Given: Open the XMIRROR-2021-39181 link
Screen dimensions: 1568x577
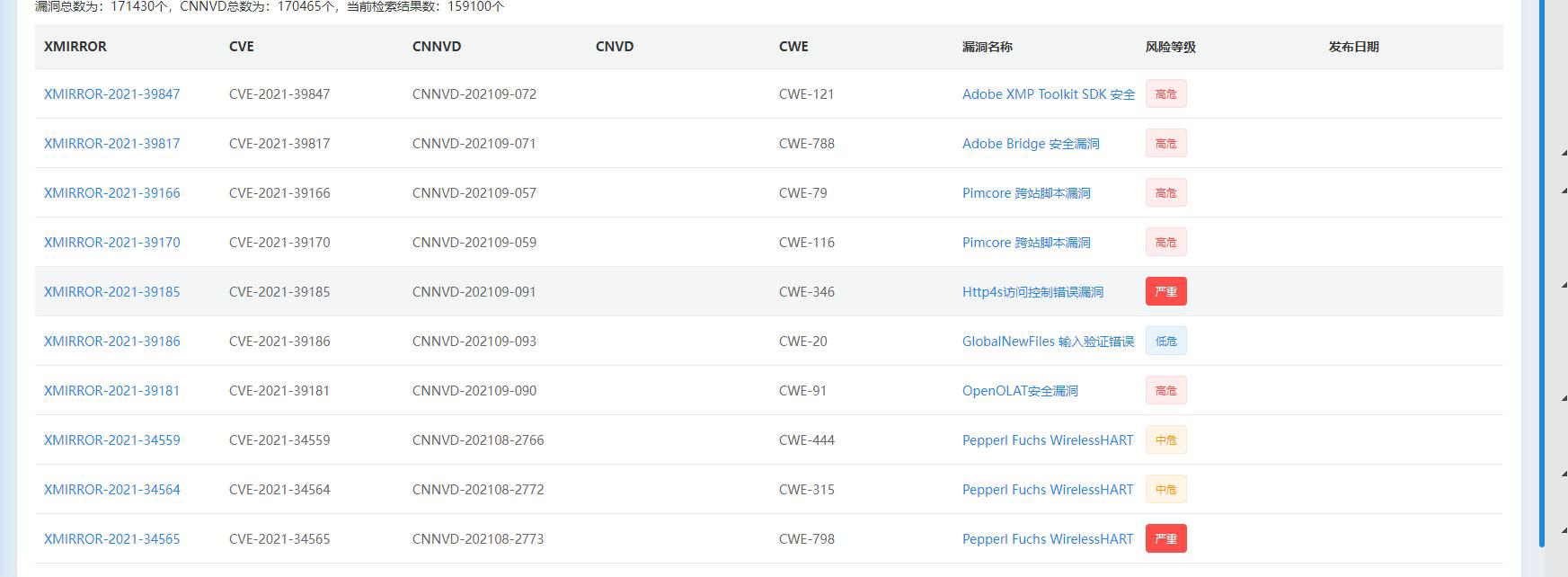Looking at the screenshot, I should tap(112, 391).
